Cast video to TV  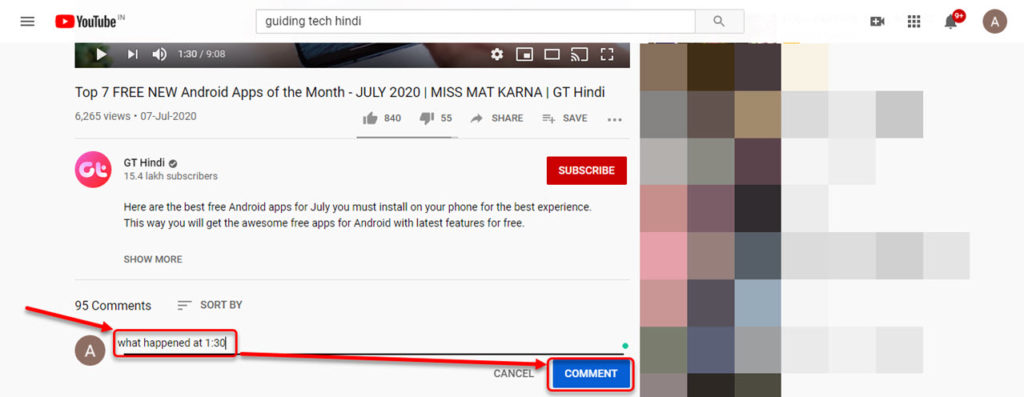click(579, 54)
